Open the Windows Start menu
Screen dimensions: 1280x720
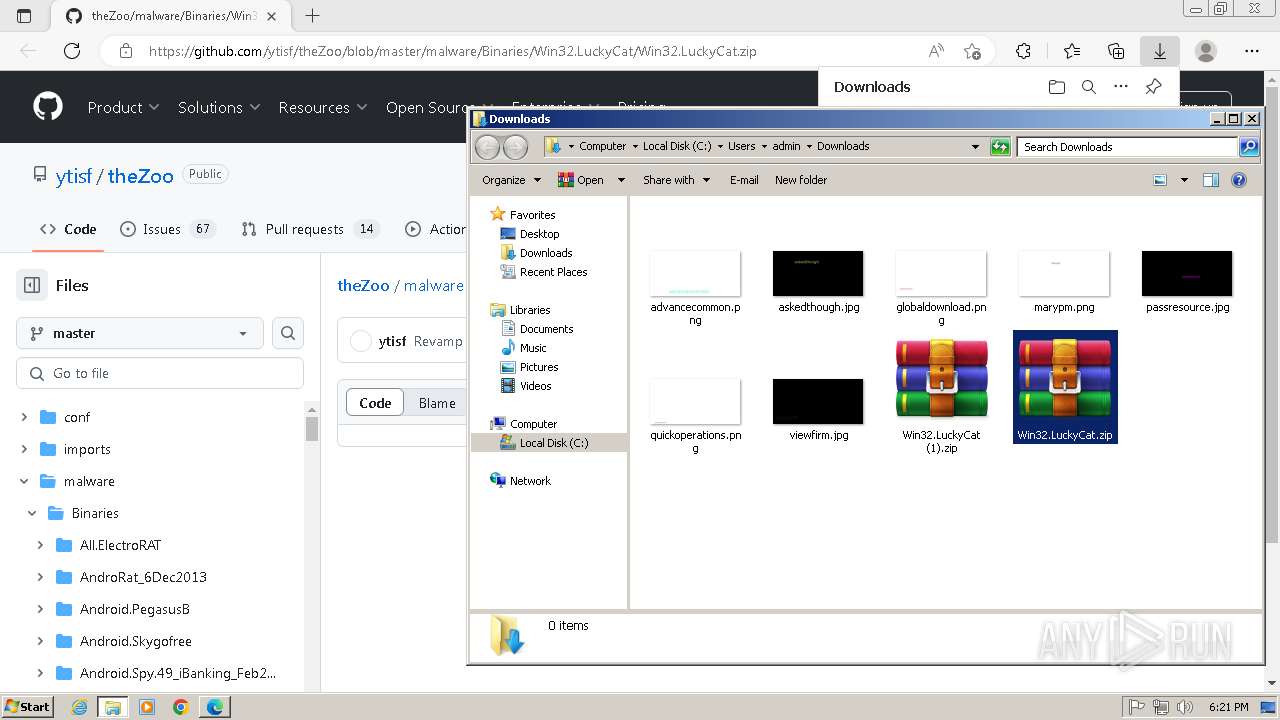tap(27, 707)
